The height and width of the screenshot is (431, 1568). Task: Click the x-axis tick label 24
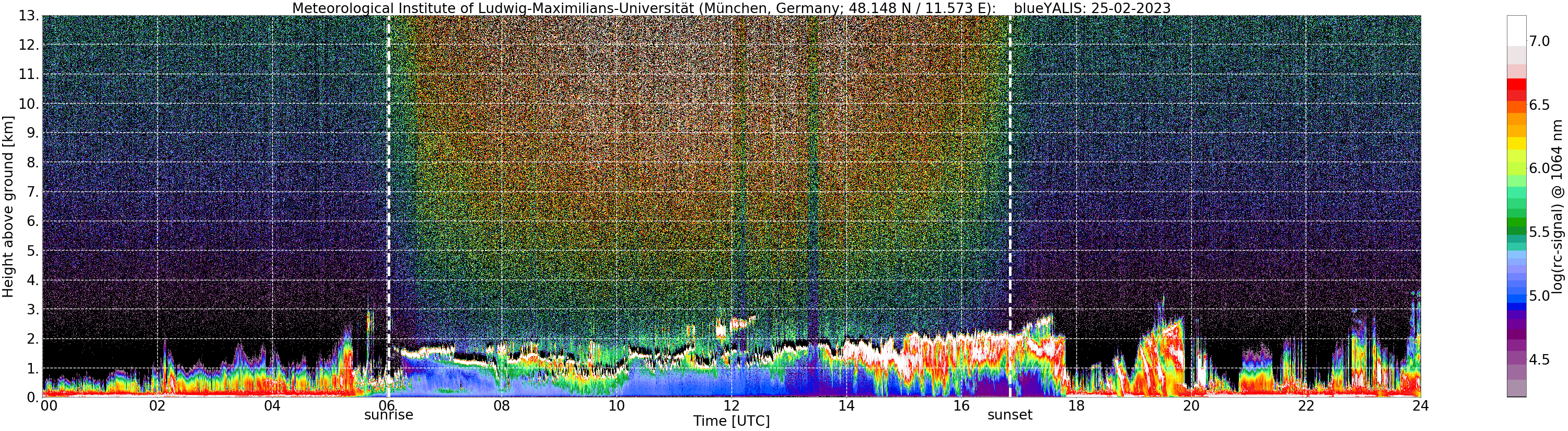1421,406
